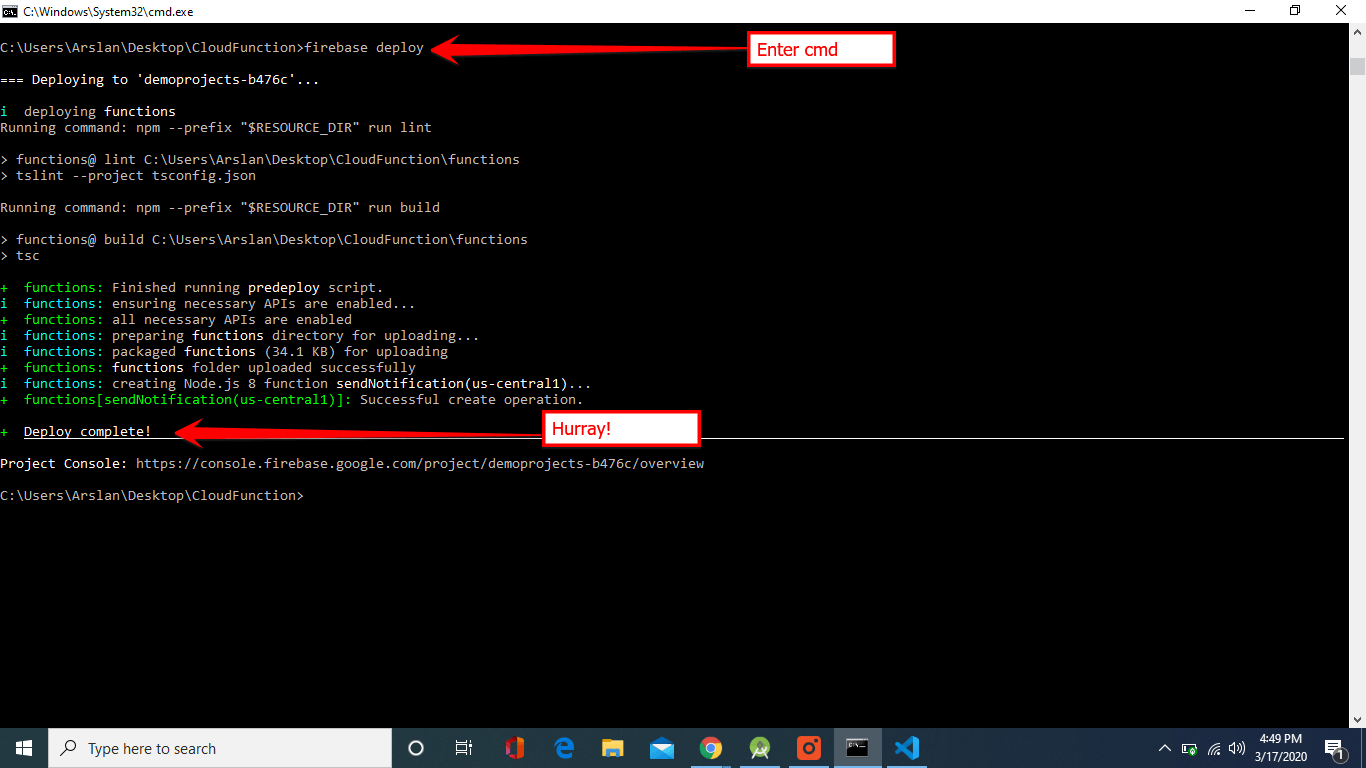Click 'run lint' command line
This screenshot has height=768, width=1366.
point(216,128)
